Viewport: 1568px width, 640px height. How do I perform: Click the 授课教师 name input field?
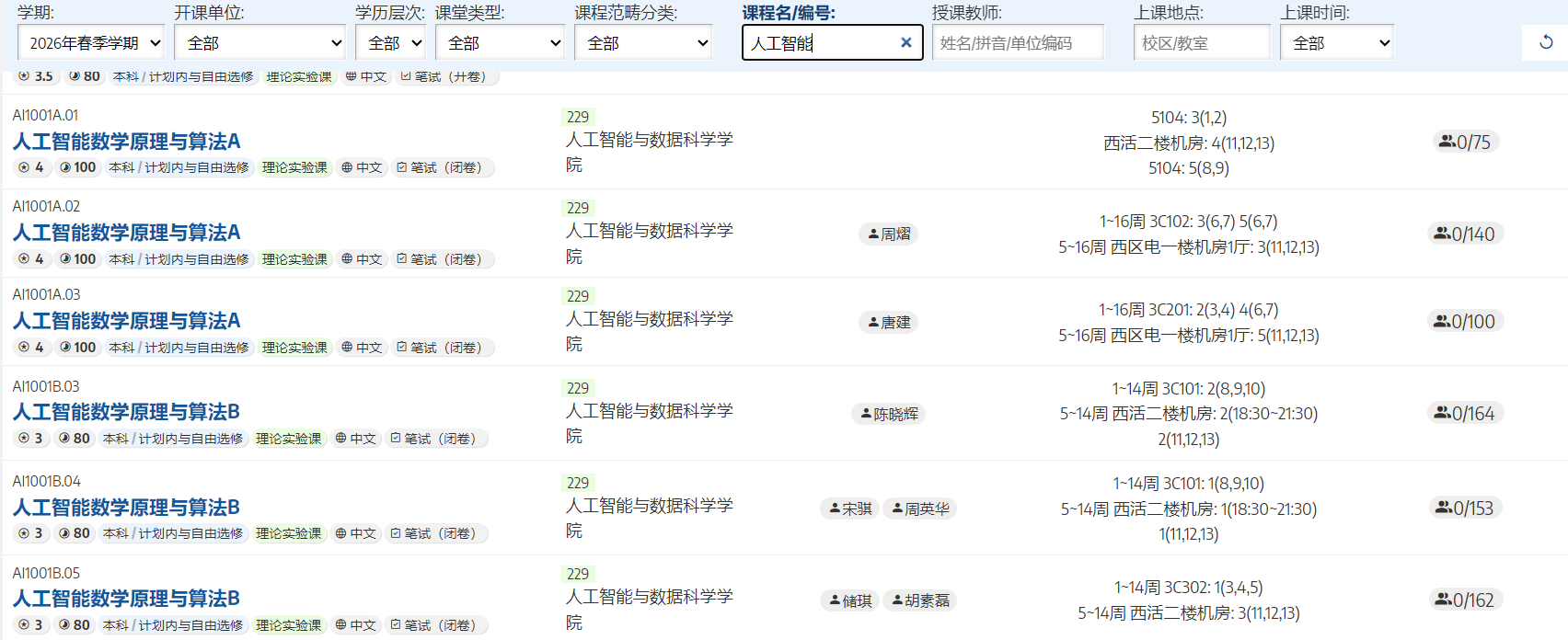tap(1017, 43)
